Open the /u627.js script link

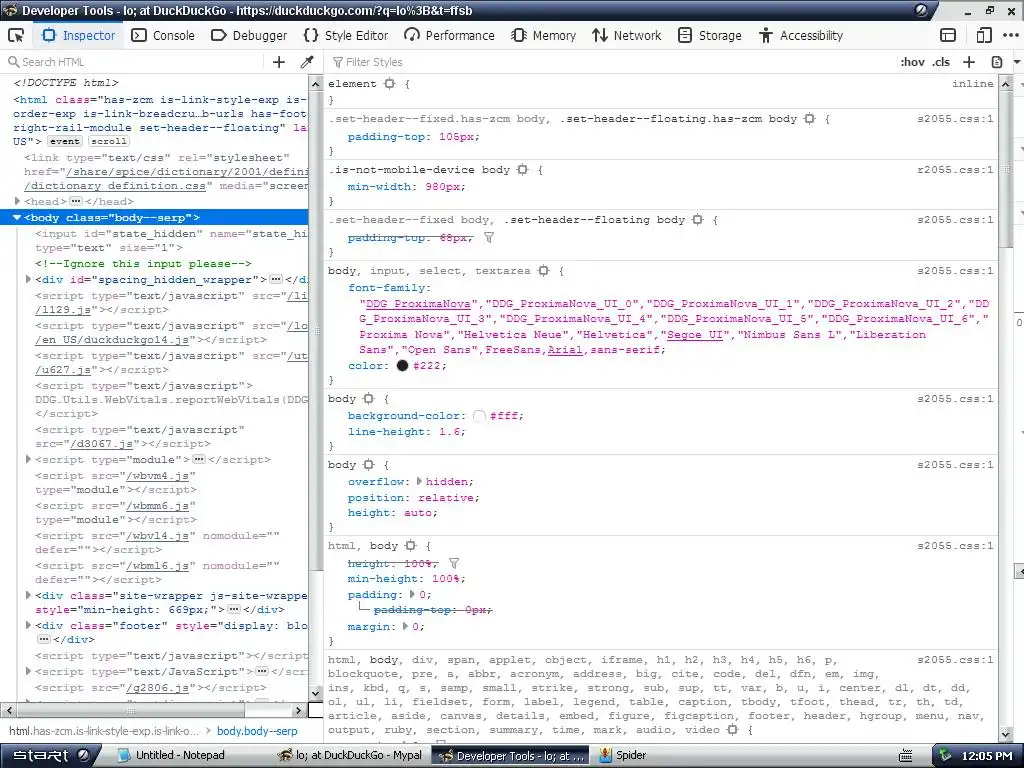pyautogui.click(x=63, y=370)
